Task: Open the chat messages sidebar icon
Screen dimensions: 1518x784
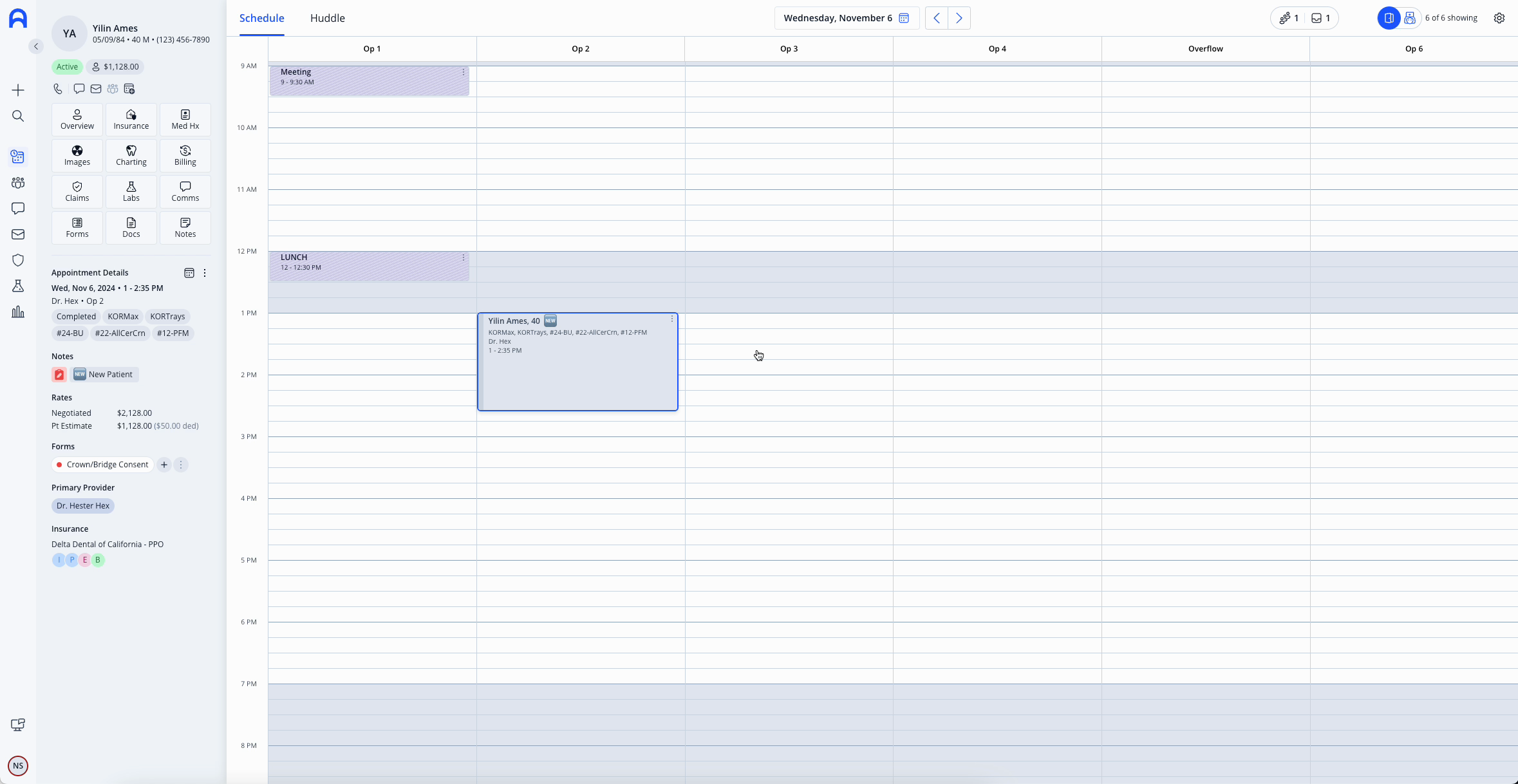Action: (18, 209)
